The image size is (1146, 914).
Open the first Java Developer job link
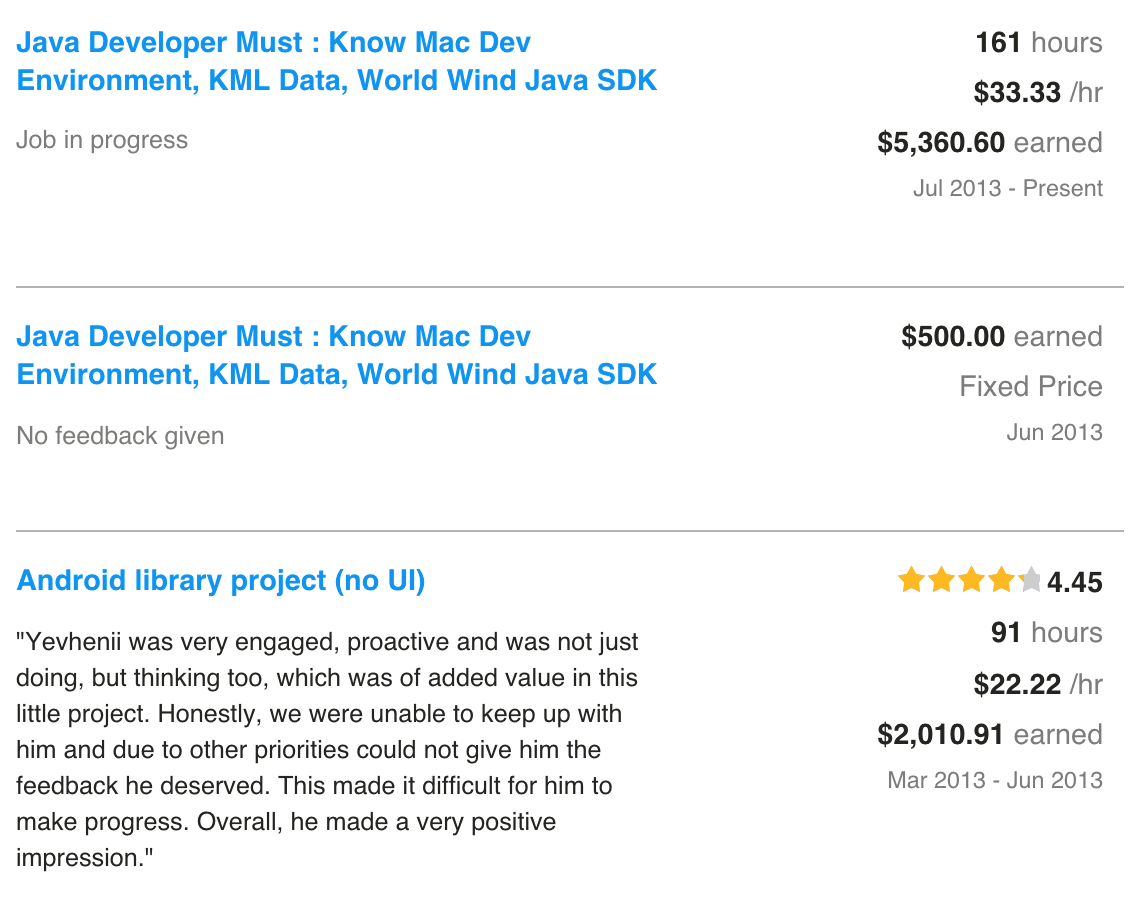336,61
